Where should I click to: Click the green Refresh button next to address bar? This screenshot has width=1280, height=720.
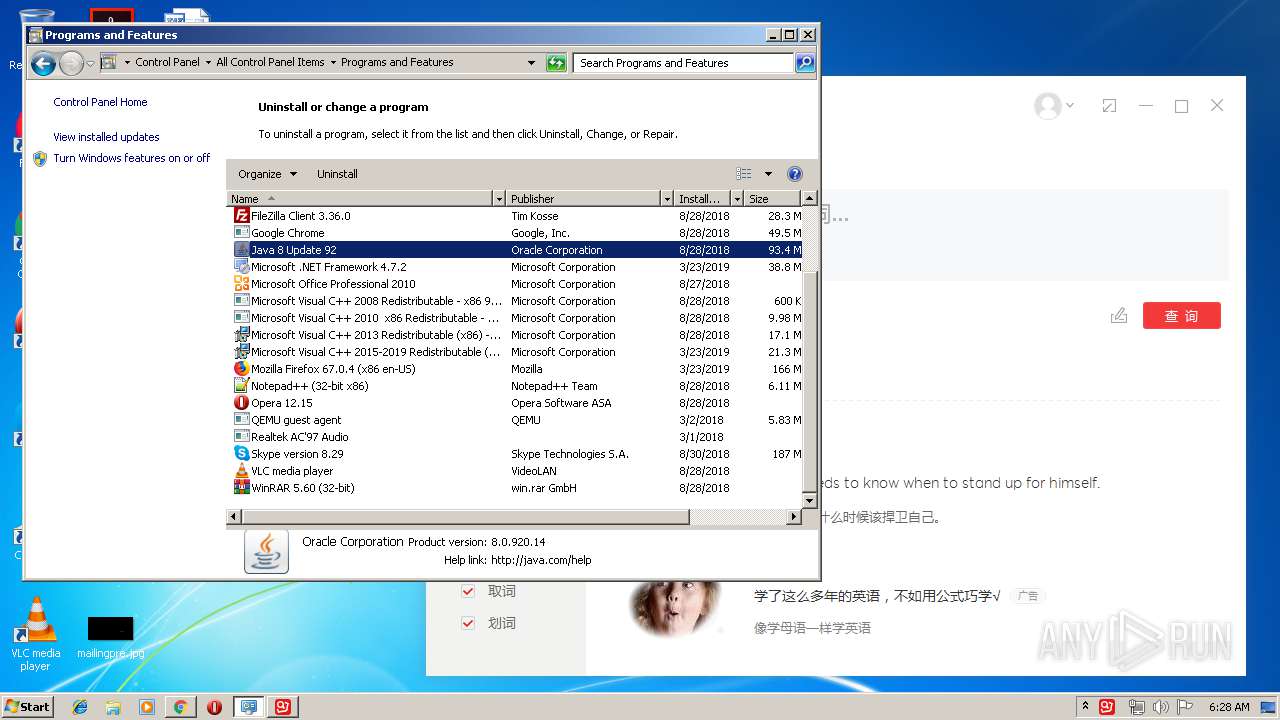[x=556, y=63]
